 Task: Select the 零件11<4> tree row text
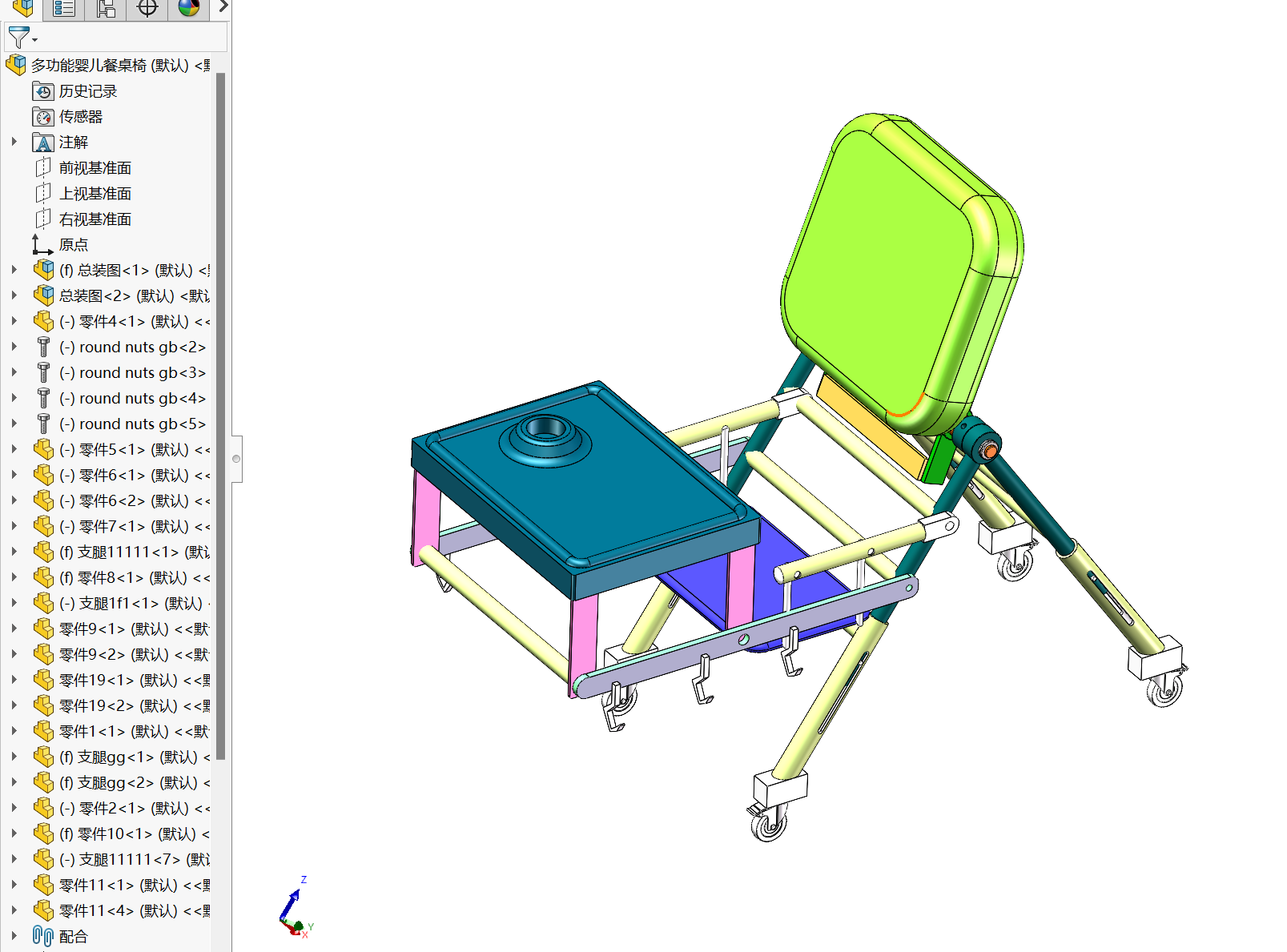click(135, 910)
